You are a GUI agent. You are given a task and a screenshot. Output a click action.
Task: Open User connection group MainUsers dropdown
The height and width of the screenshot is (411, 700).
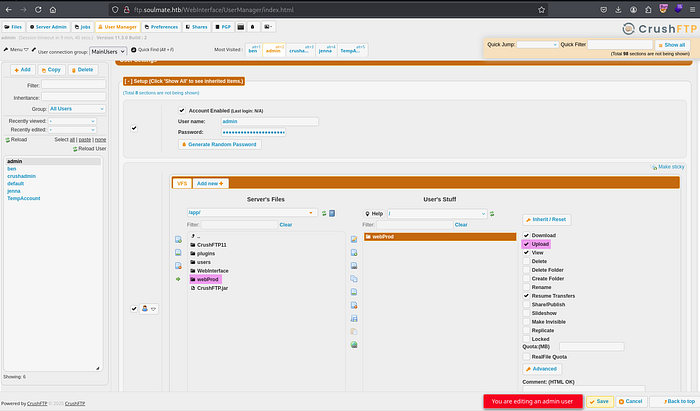click(x=108, y=52)
